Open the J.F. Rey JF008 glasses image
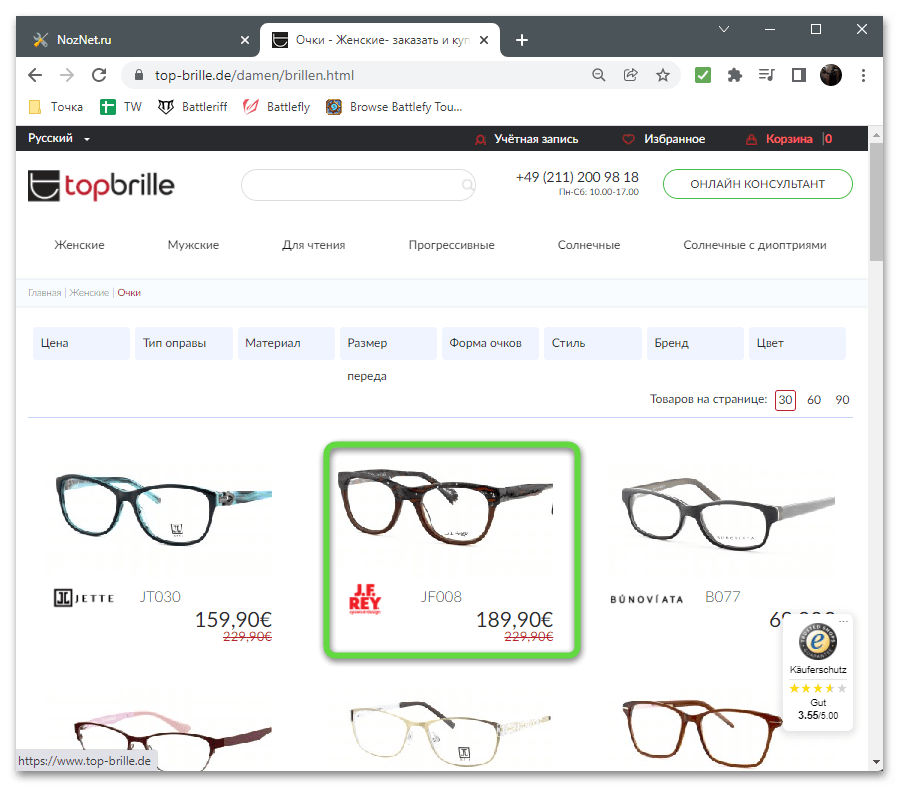This screenshot has height=787, width=899. (x=445, y=506)
